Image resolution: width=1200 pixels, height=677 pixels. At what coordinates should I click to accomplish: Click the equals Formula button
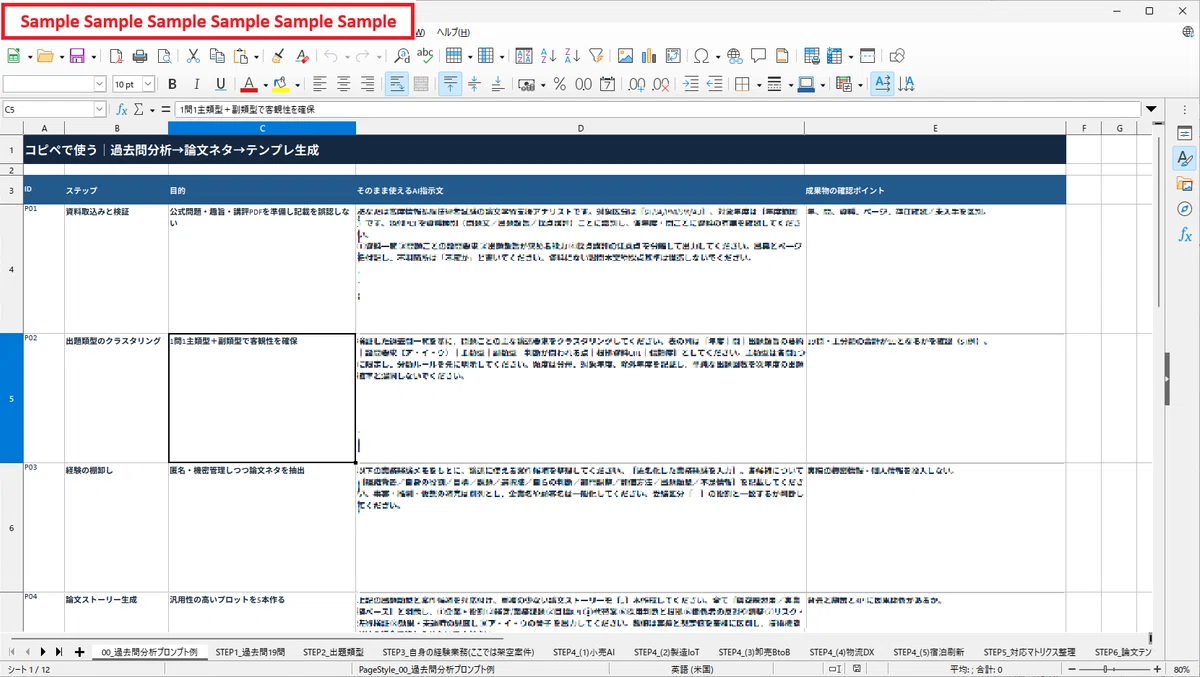point(165,109)
